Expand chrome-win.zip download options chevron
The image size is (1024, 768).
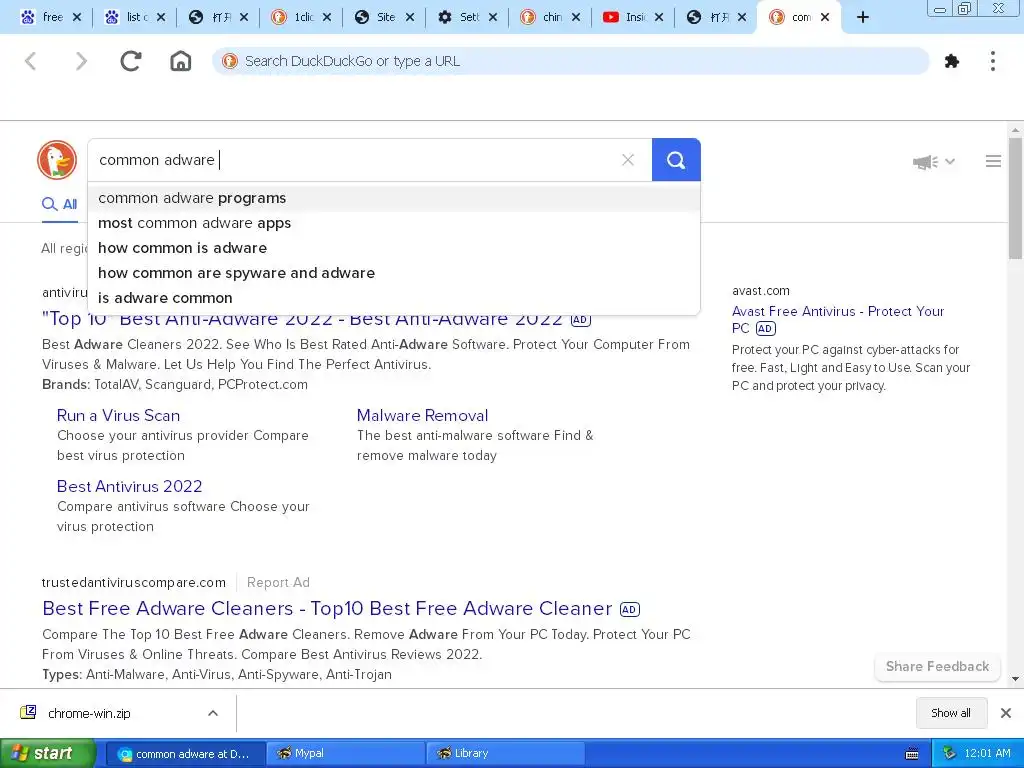click(x=213, y=713)
